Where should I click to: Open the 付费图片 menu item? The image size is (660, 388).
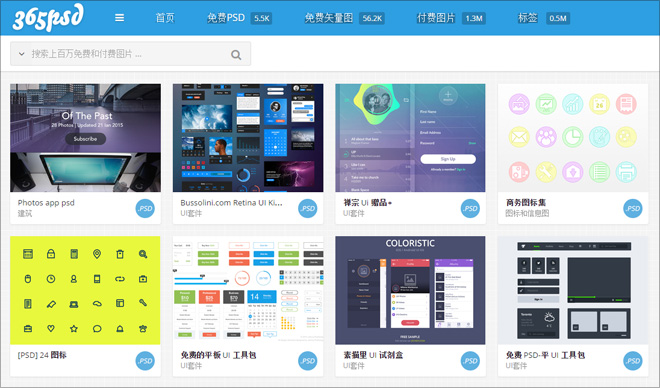436,18
